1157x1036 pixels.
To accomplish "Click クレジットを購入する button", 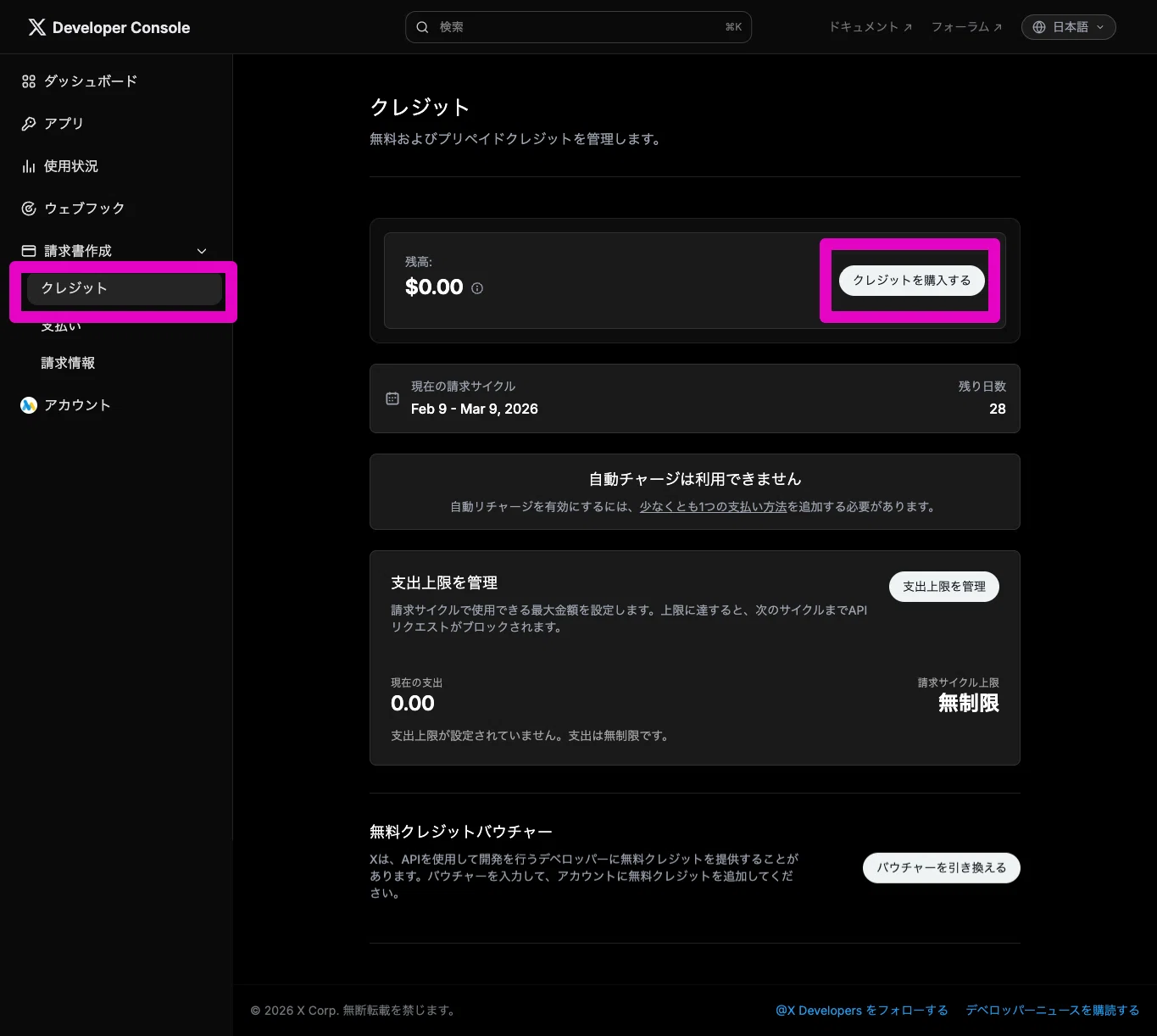I will [x=912, y=281].
